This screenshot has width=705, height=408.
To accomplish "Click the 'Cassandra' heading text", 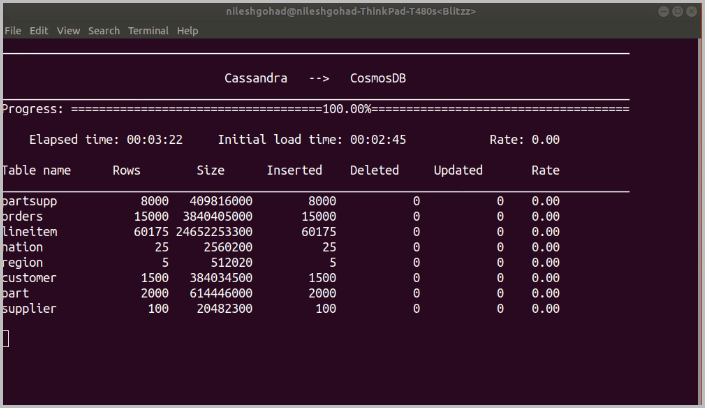I will [256, 78].
